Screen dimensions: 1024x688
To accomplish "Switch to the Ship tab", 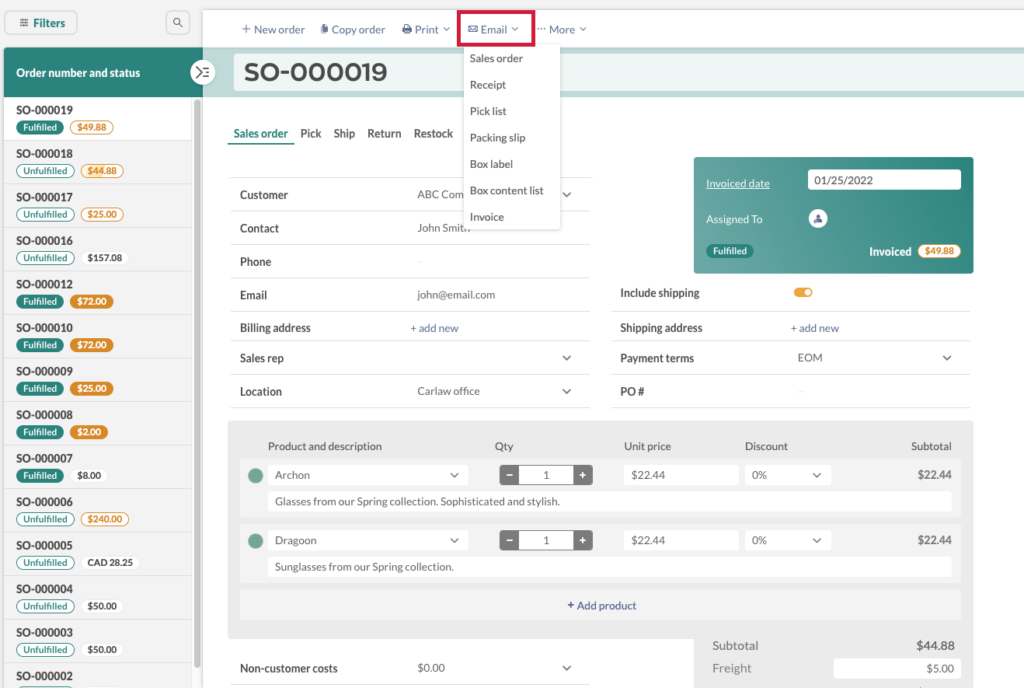I will pyautogui.click(x=344, y=132).
